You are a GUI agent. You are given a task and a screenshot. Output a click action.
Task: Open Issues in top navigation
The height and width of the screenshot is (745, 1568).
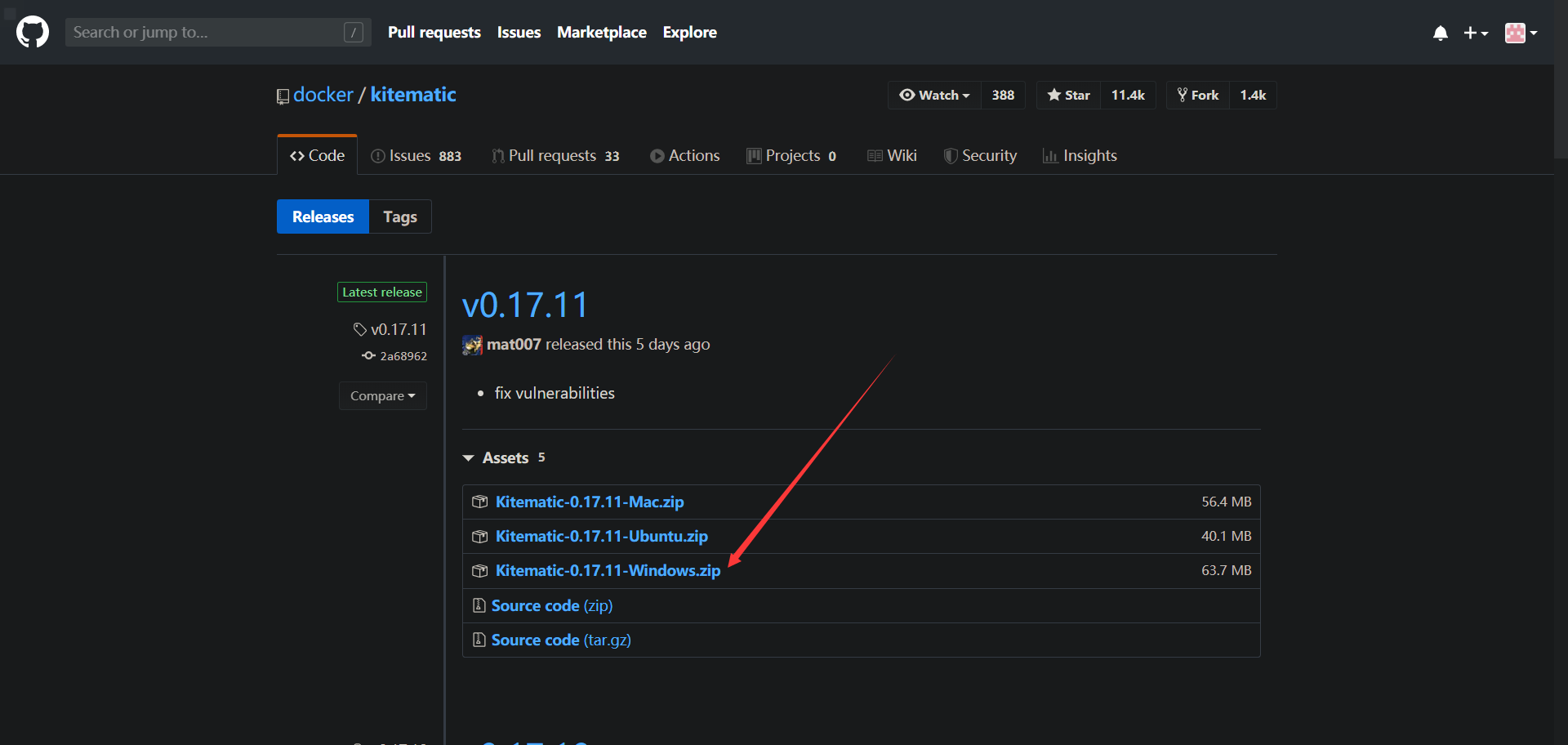point(519,33)
